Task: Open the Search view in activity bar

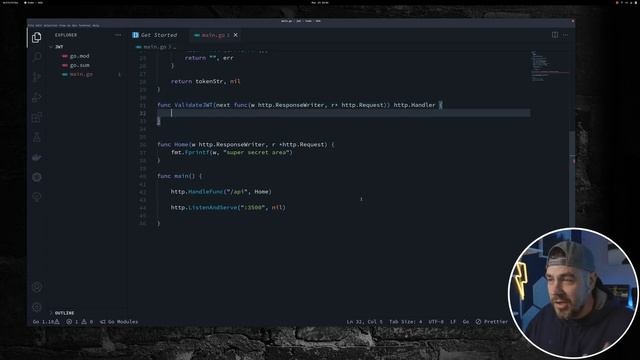Action: [37, 57]
